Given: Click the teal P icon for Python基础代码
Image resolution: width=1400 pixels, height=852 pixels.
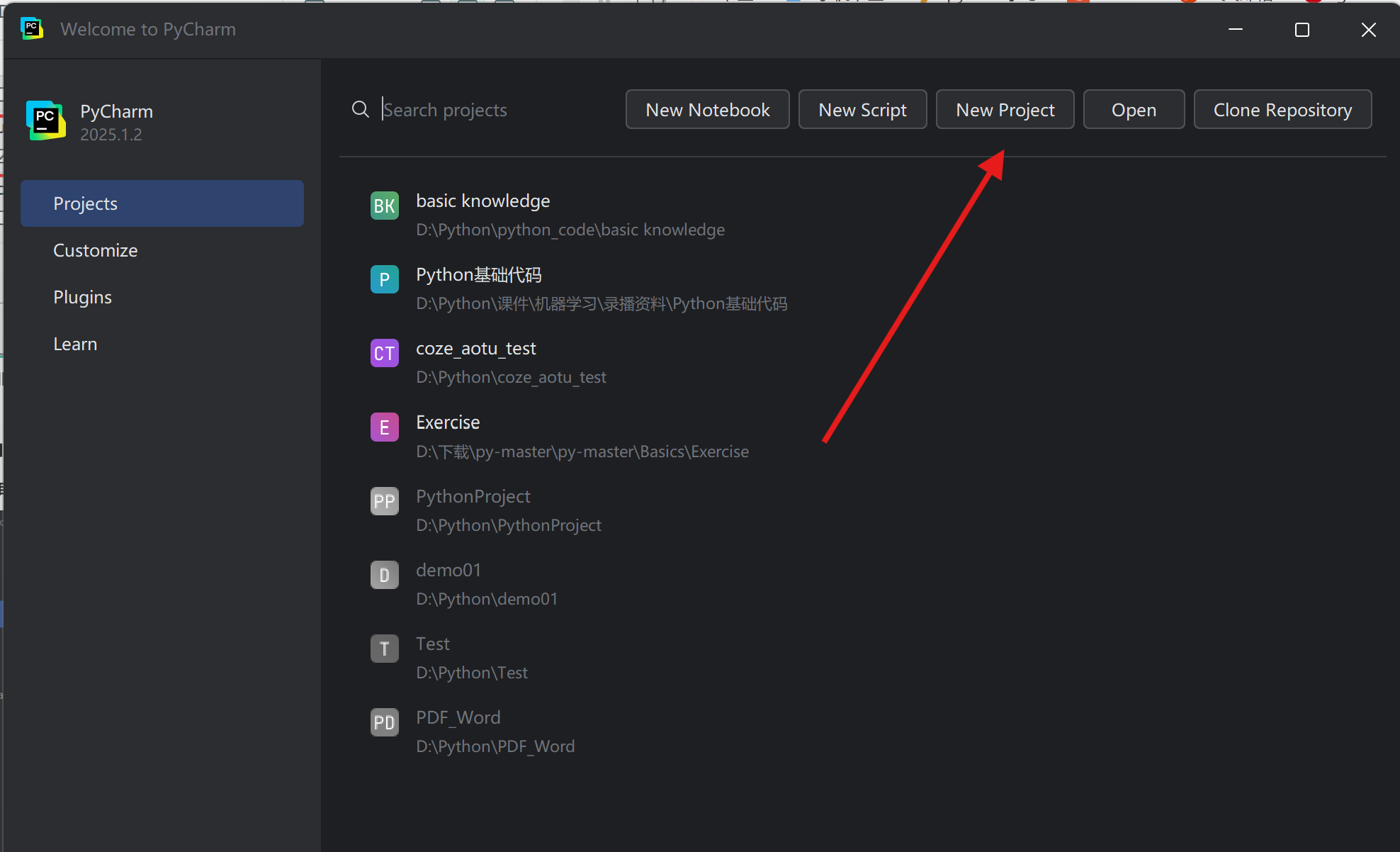Looking at the screenshot, I should click(384, 279).
